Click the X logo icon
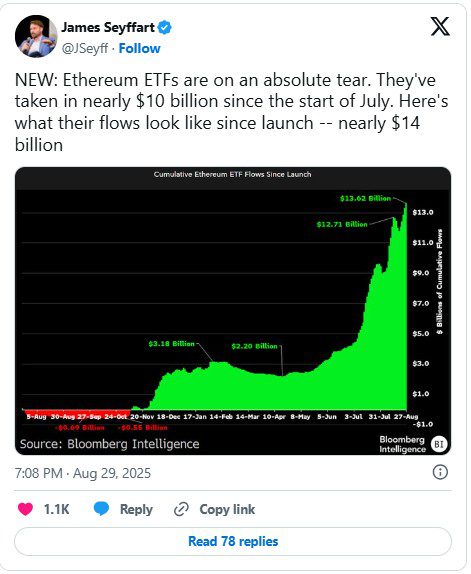 (x=440, y=26)
